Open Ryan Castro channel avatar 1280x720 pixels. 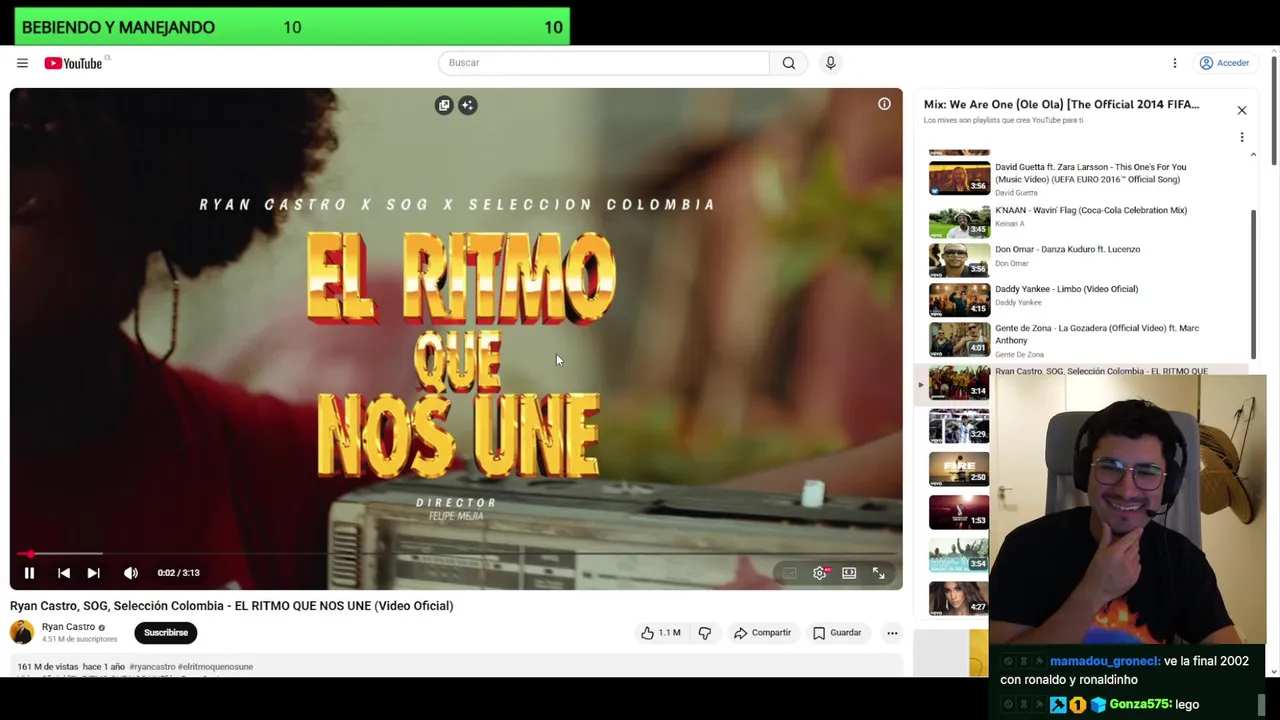pyautogui.click(x=22, y=632)
